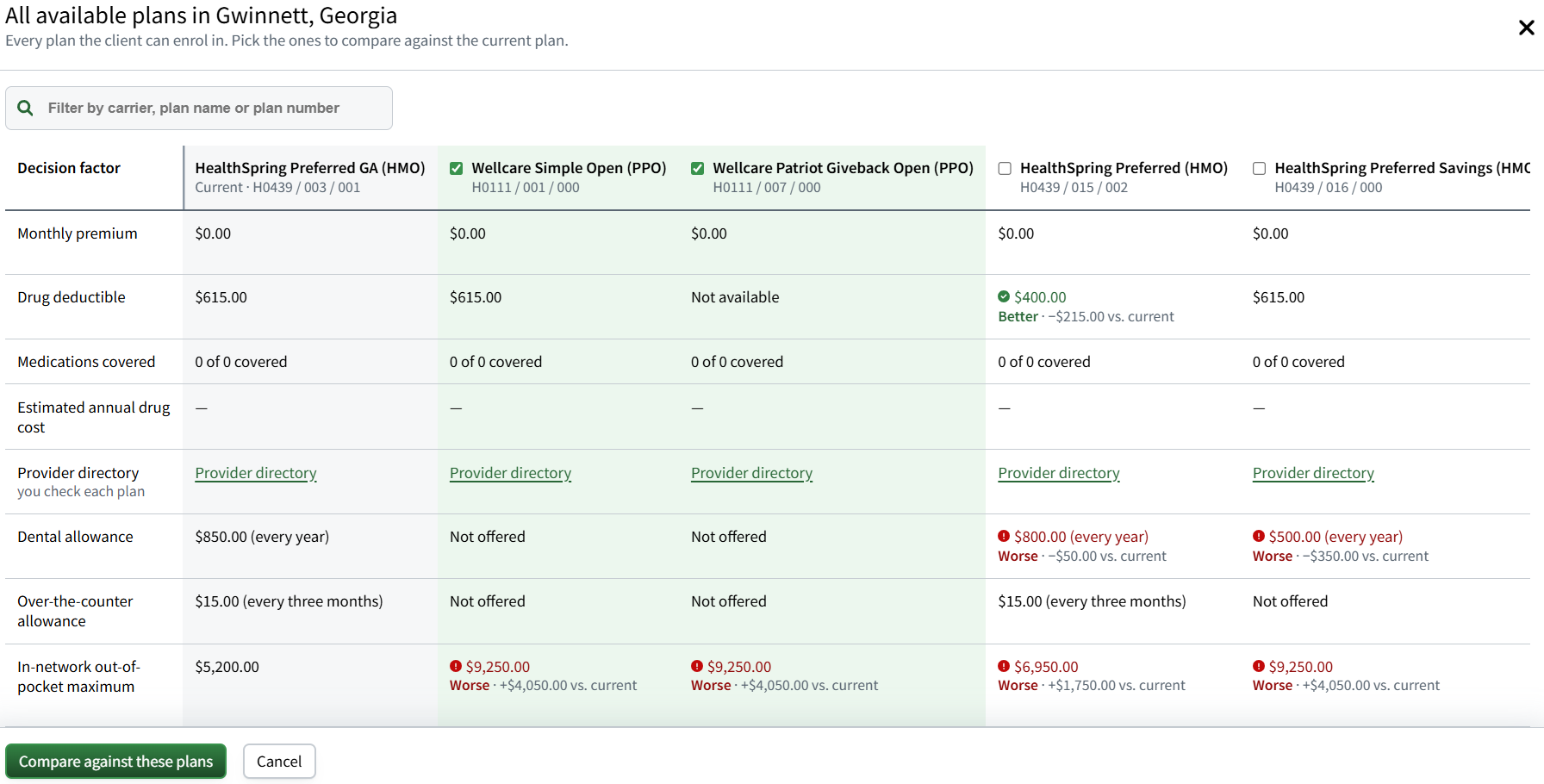This screenshot has height=784, width=1544.
Task: Close the available plans dialog
Action: pos(1526,28)
